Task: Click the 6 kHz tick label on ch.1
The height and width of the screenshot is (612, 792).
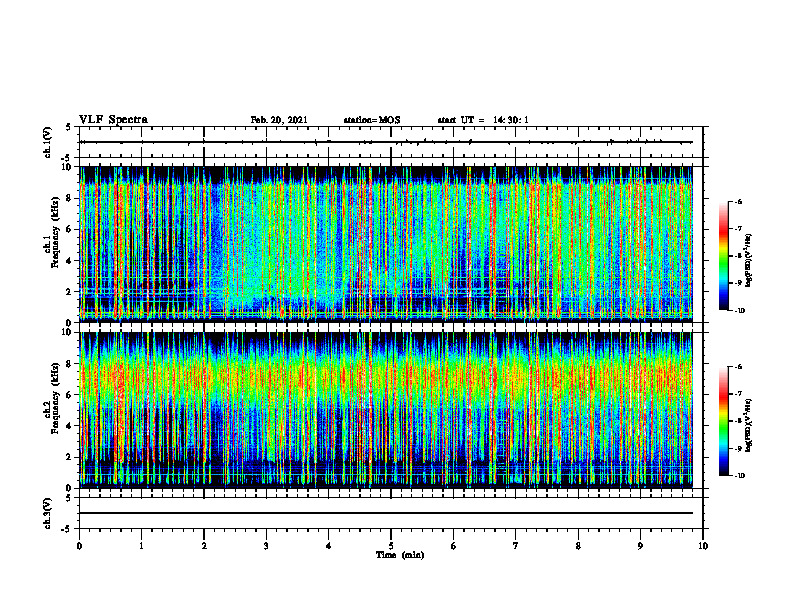Action: (70, 230)
